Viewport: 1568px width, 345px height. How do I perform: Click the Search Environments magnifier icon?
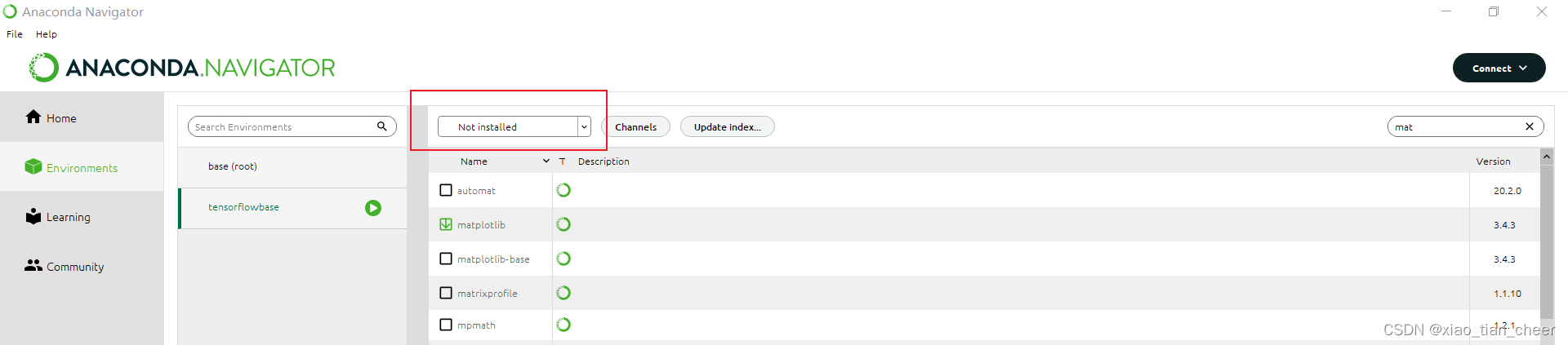point(381,126)
